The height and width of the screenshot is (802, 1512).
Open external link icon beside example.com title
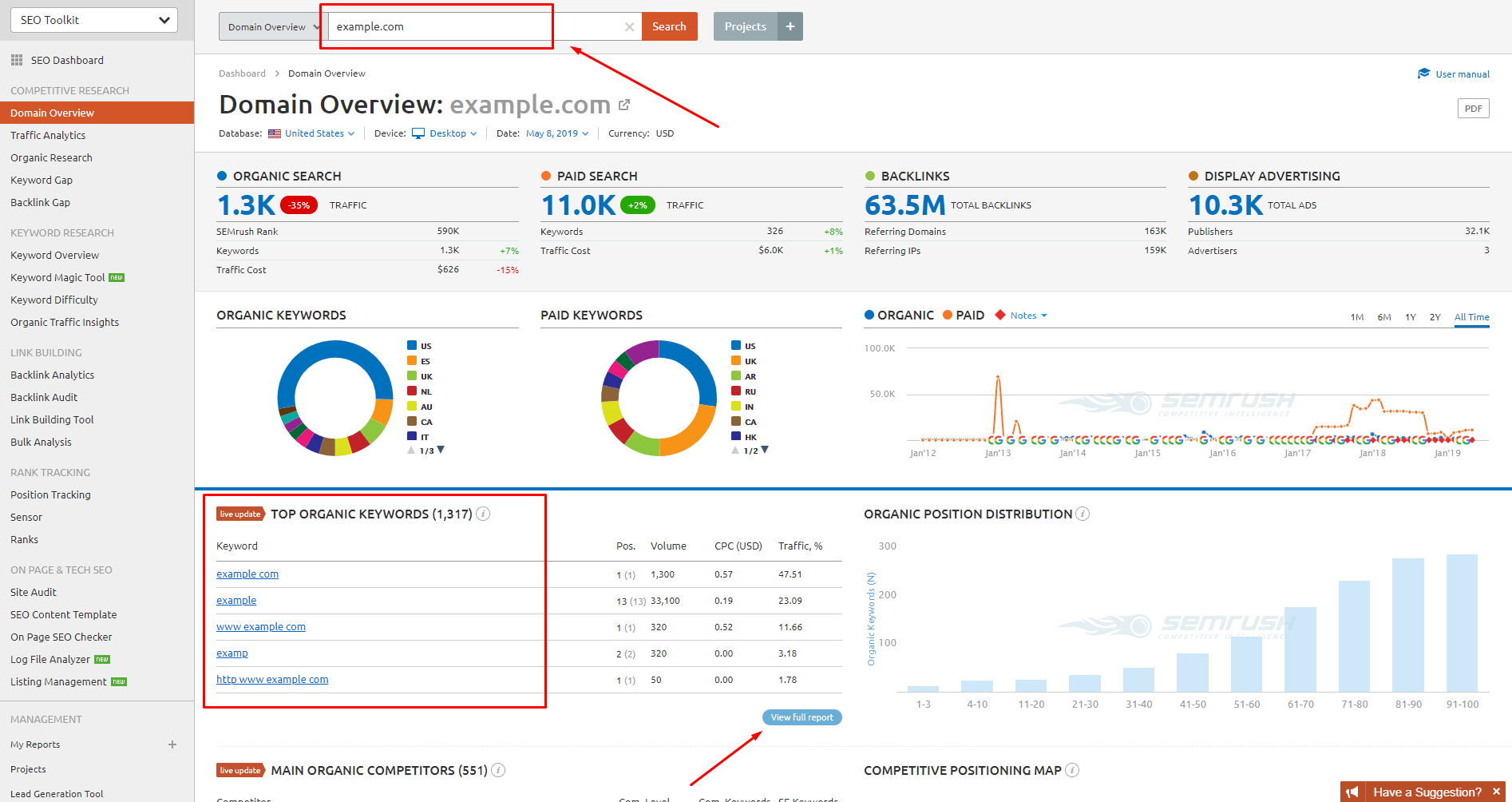624,105
